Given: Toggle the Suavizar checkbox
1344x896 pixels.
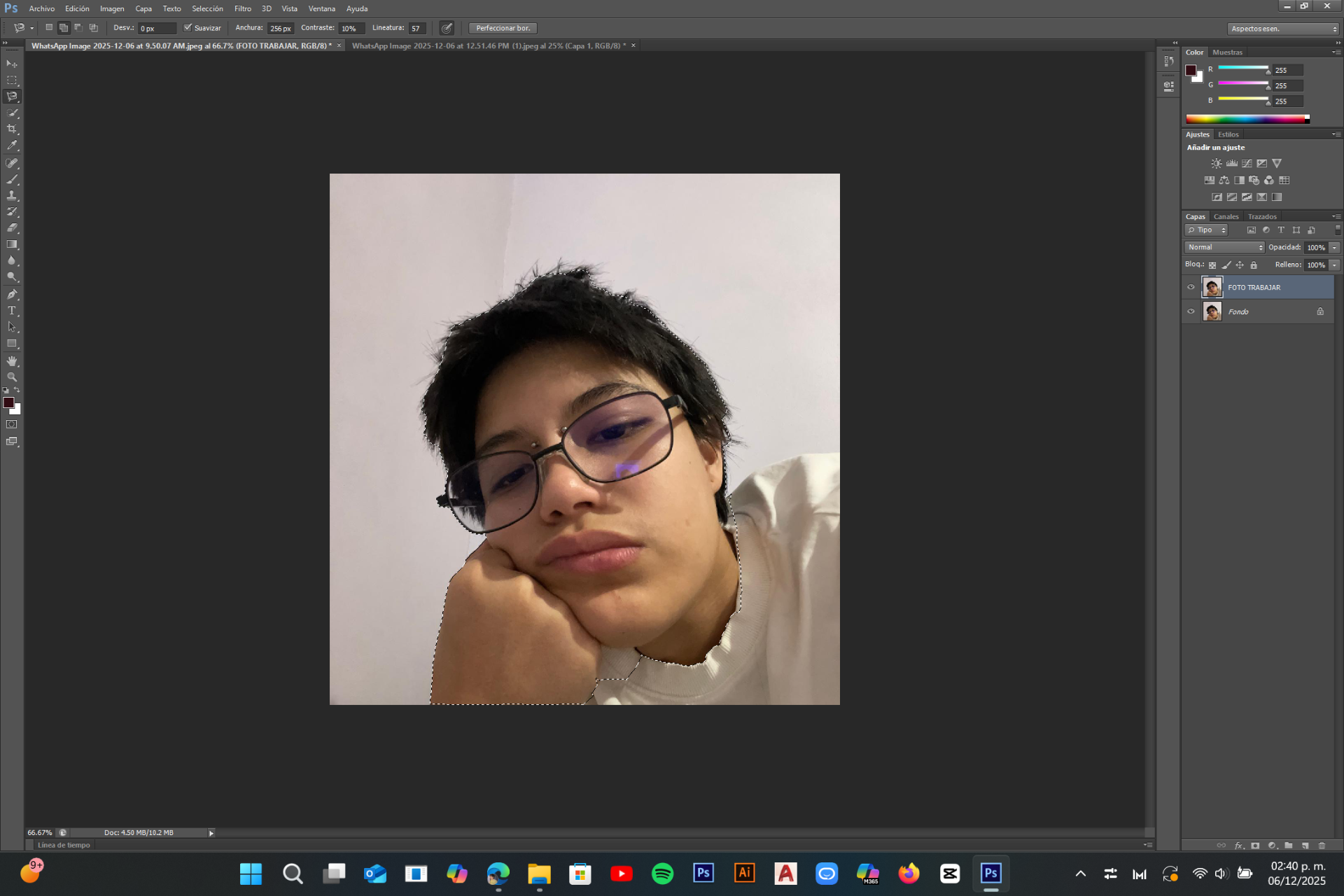Looking at the screenshot, I should point(188,28).
